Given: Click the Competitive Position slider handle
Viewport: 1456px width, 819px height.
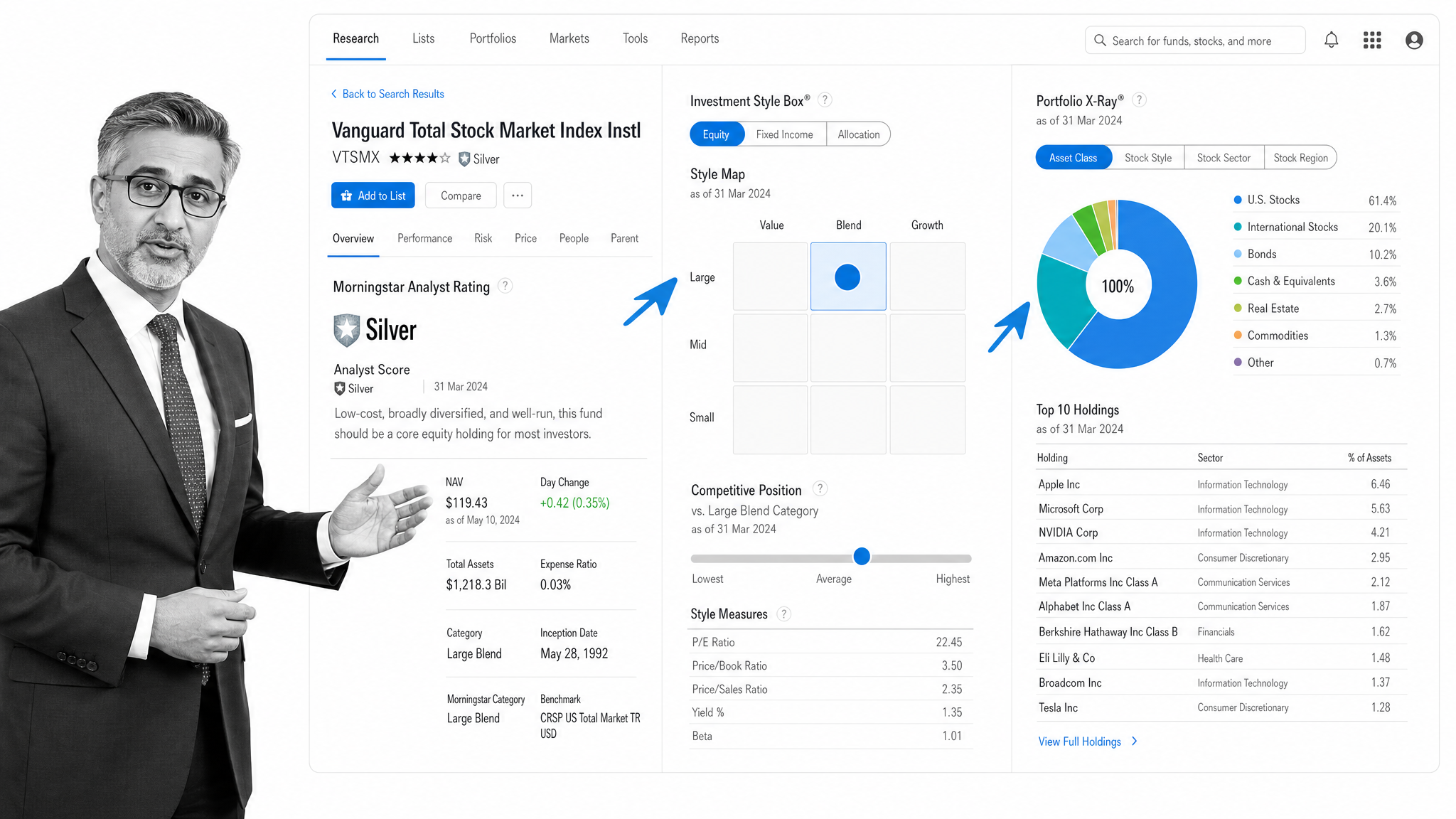Looking at the screenshot, I should pyautogui.click(x=862, y=557).
